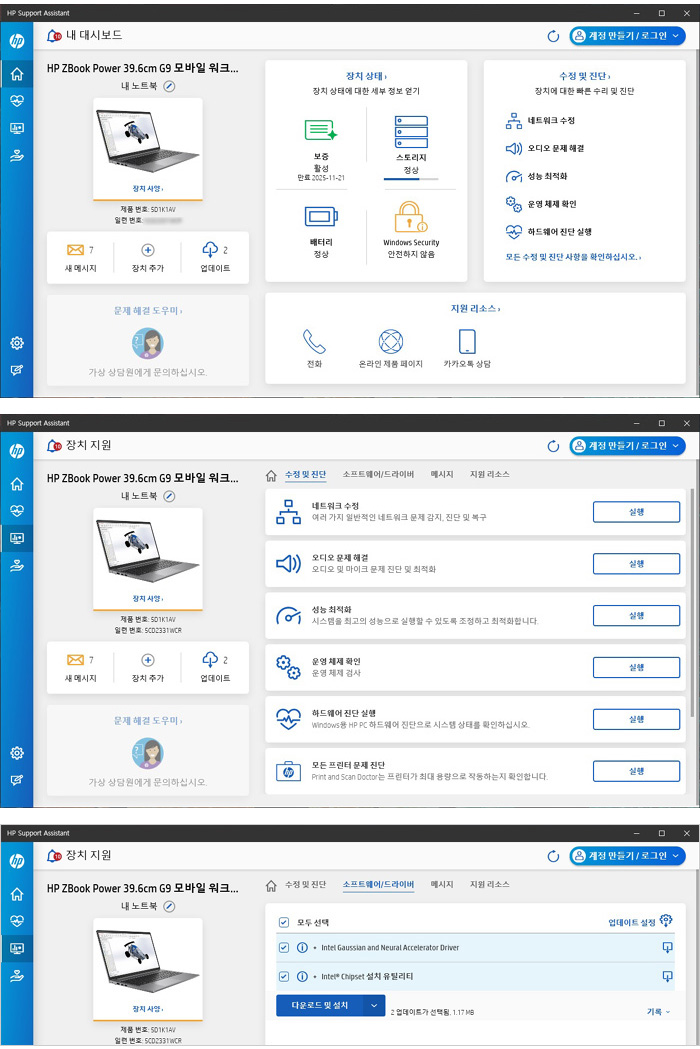This screenshot has width=700, height=1049.
Task: Toggle the 모두 선택 checkbox
Action: pyautogui.click(x=284, y=923)
